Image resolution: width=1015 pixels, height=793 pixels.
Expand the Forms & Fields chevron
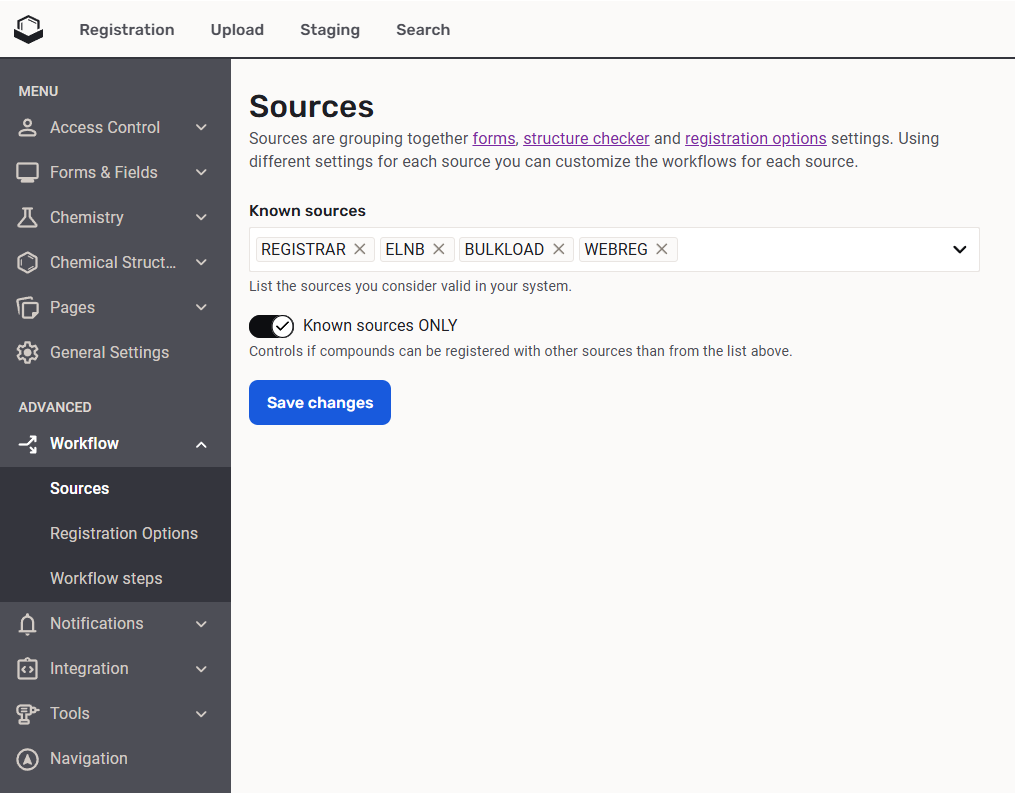tap(201, 173)
